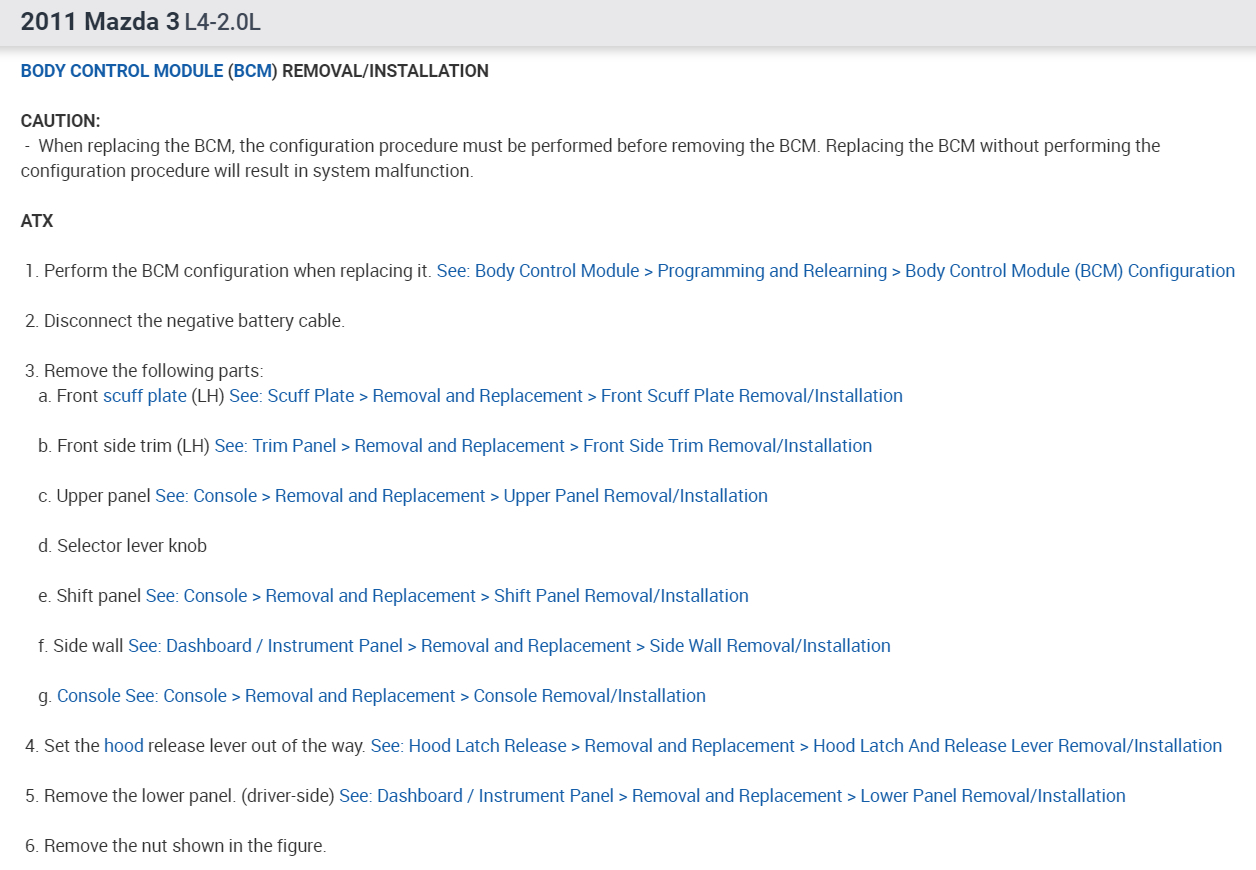Screen dimensions: 1256x870
Task: Follow the Lower Panel Removal/Installation link
Action: point(732,796)
